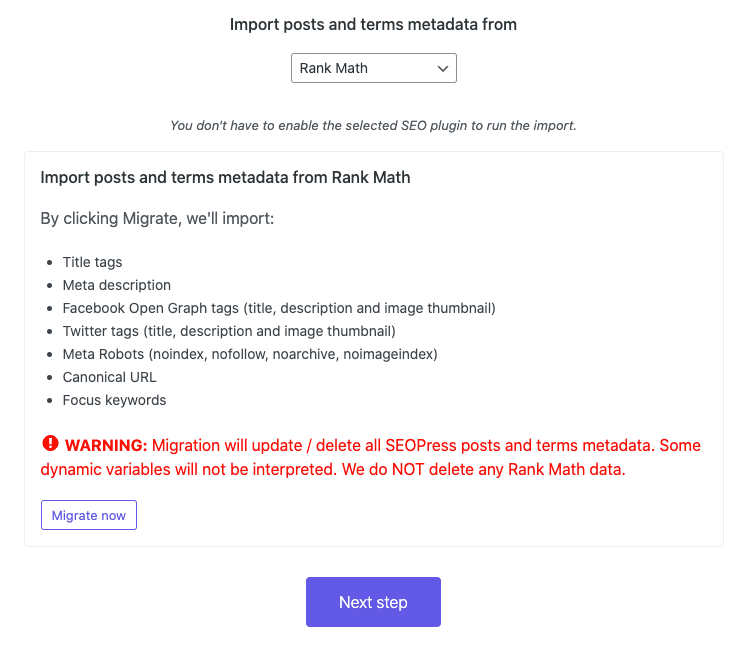Click the Facebook Open Graph tags item

coord(279,308)
